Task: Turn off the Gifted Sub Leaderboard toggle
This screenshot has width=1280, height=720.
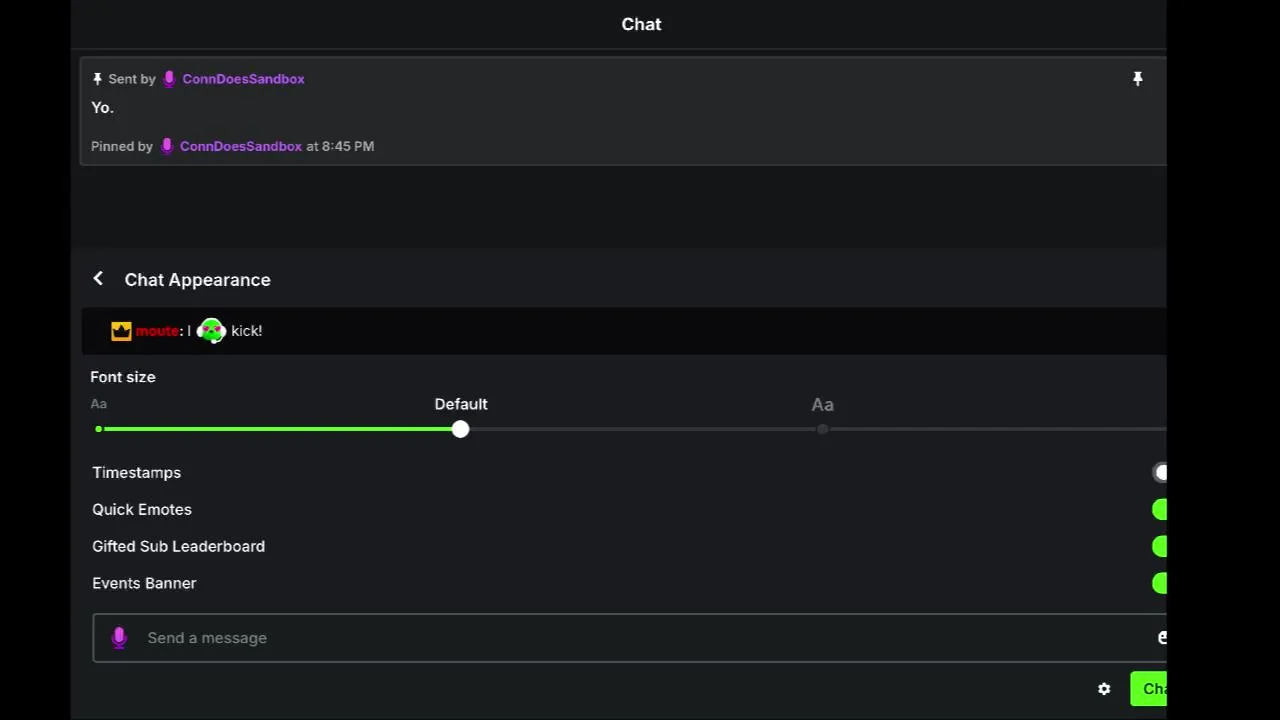Action: tap(1160, 547)
